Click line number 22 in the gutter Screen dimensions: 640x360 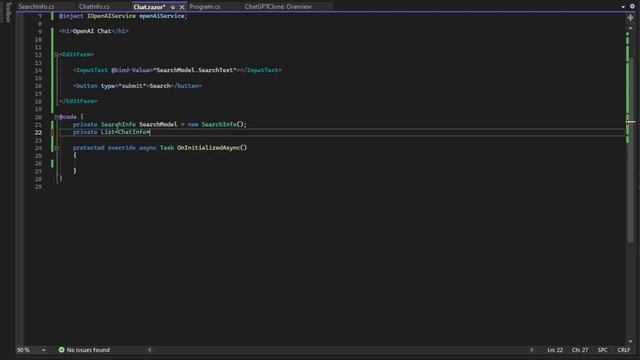(x=38, y=133)
